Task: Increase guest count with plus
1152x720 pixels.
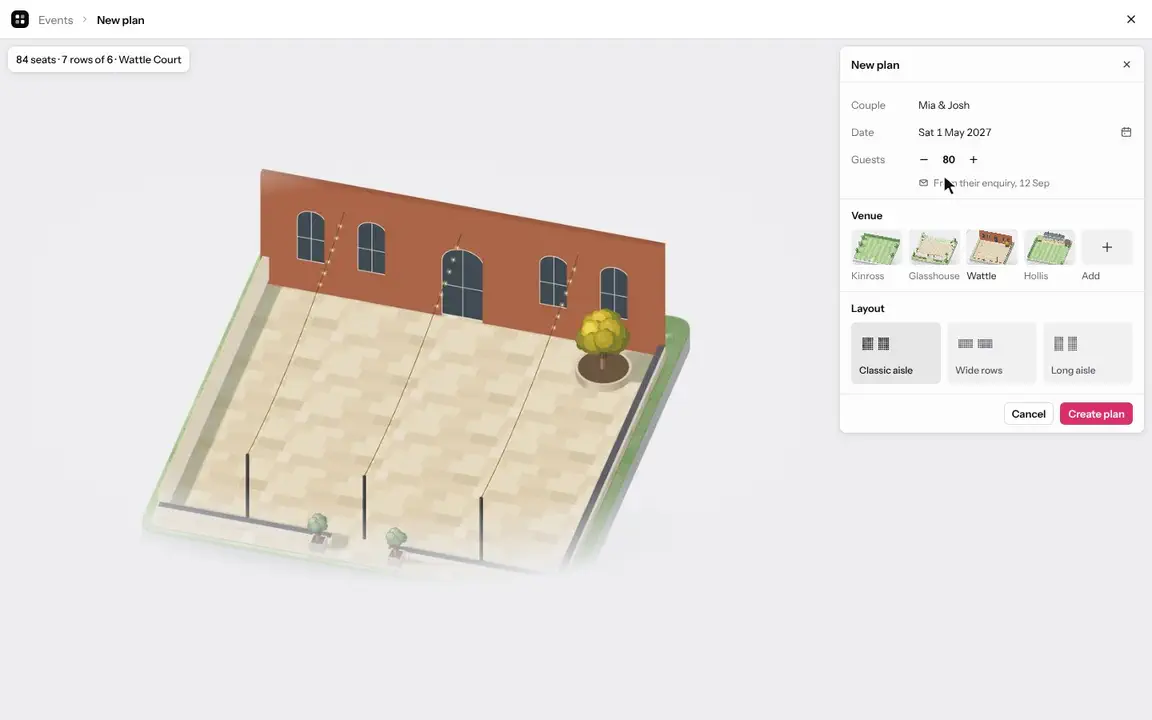Action: (x=973, y=159)
